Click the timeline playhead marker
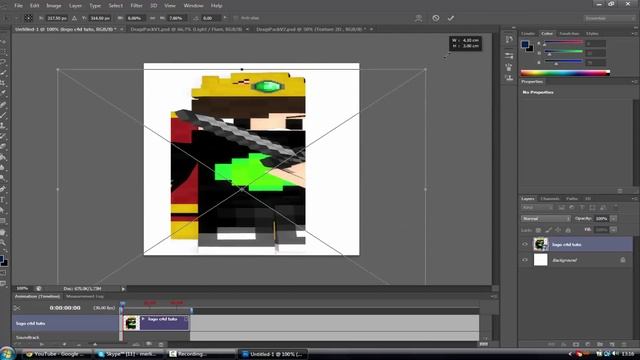640x360 pixels. (x=122, y=304)
